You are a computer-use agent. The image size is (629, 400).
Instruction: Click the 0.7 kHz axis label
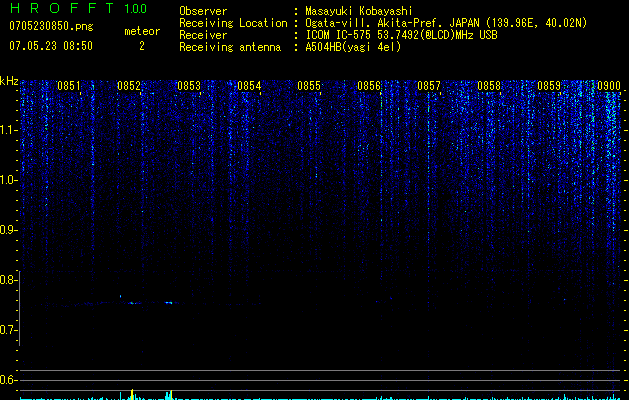pos(8,330)
